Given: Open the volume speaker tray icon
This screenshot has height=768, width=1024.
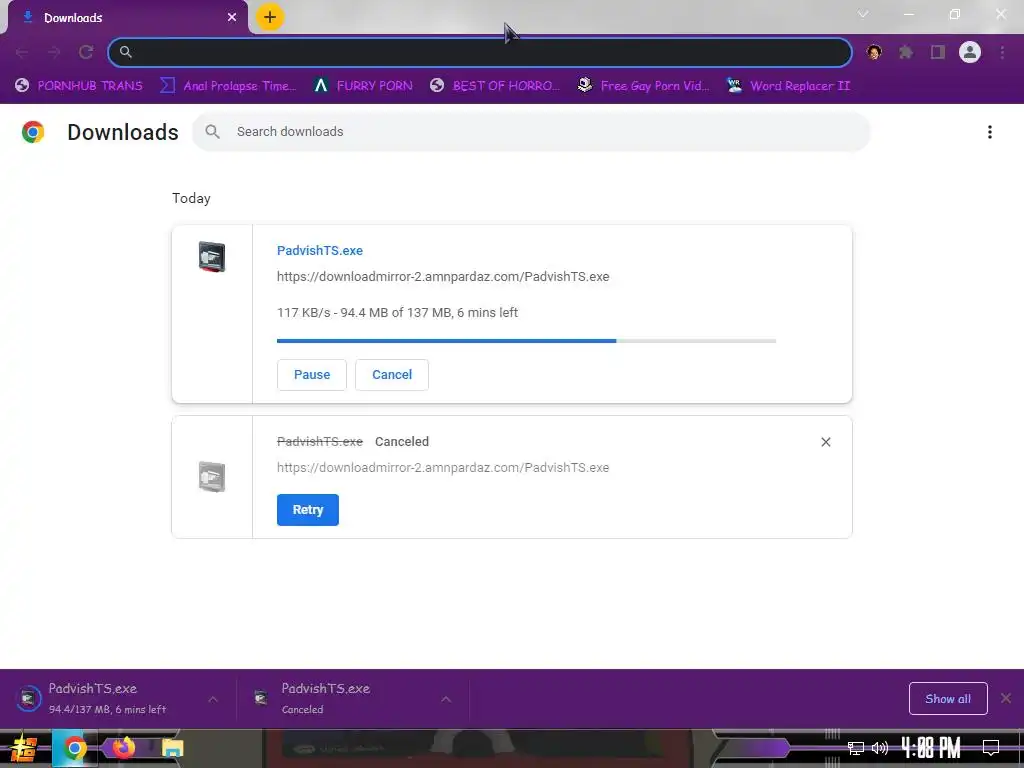Looking at the screenshot, I should tap(880, 748).
